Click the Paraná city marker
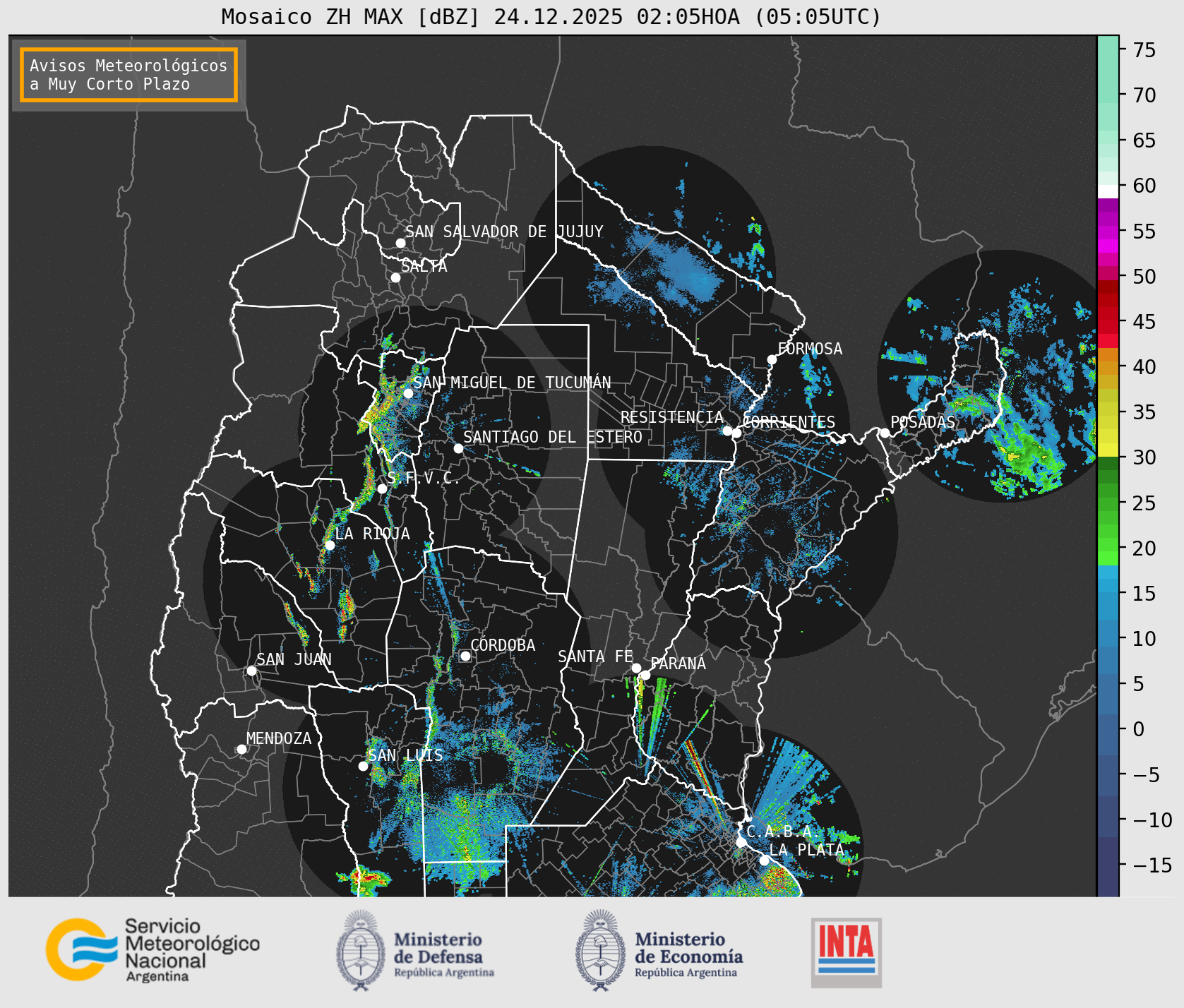 pos(645,675)
